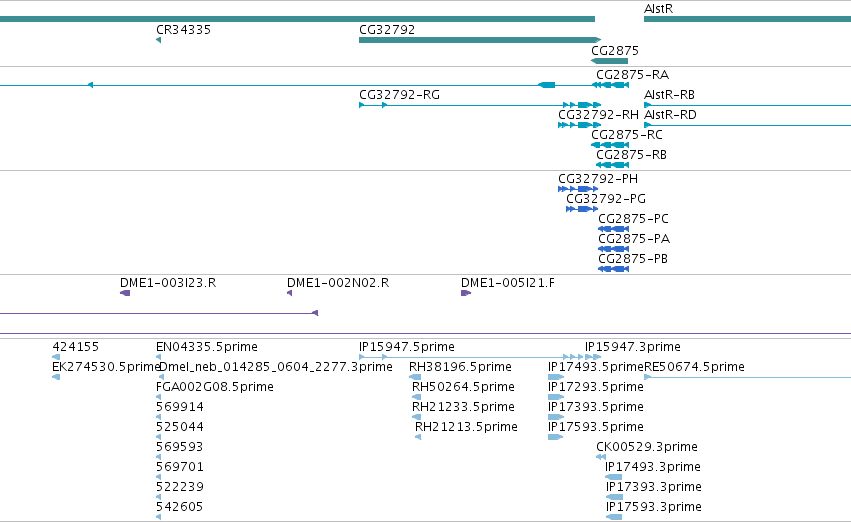Click the IP17593.5prime EST marker
851x522 pixels.
click(556, 437)
